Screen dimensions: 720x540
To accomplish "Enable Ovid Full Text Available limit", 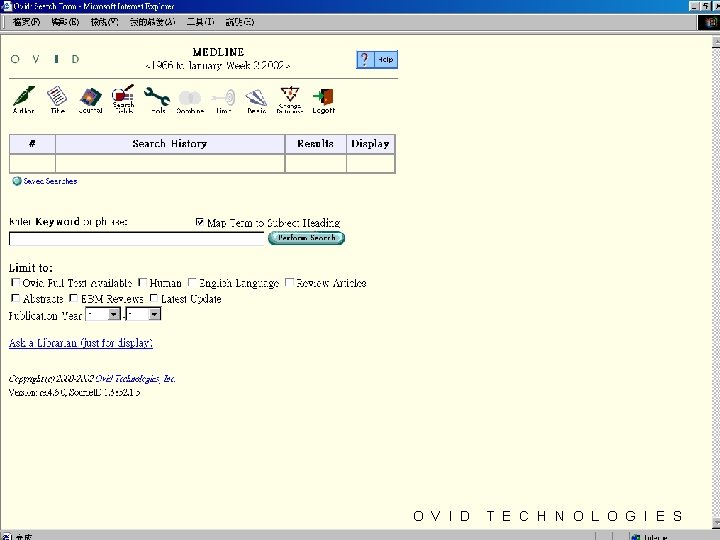I will (15, 282).
